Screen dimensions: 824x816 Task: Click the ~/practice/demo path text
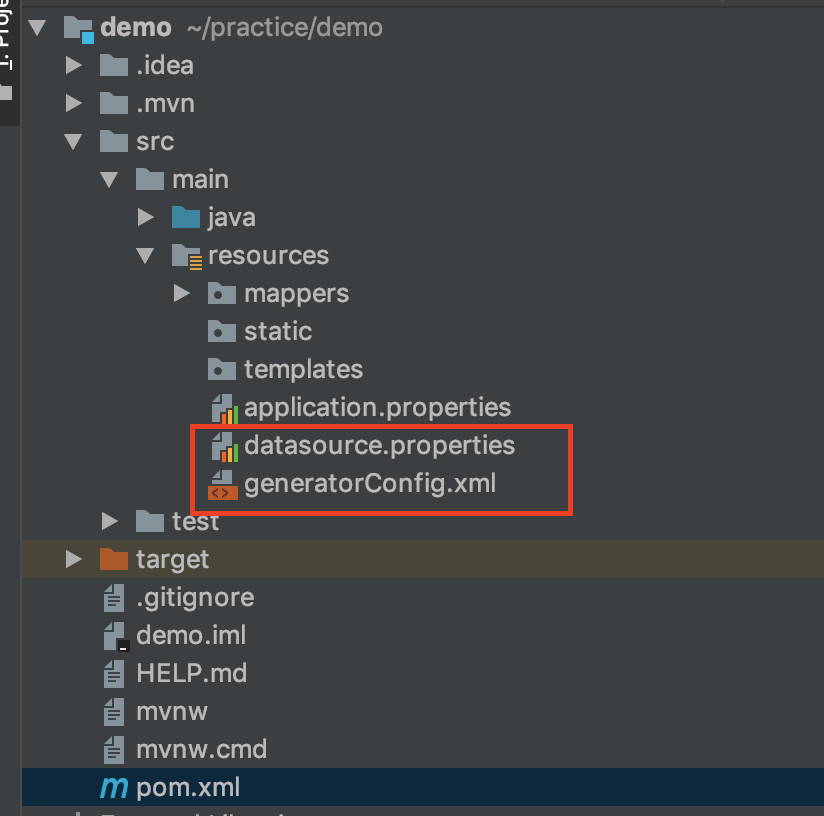[284, 27]
